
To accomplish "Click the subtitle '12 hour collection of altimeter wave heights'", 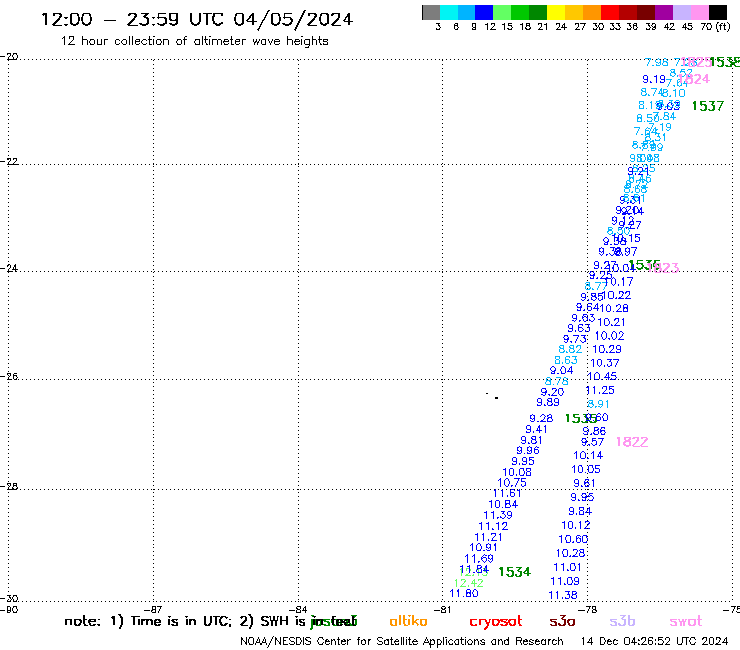I will click(194, 41).
